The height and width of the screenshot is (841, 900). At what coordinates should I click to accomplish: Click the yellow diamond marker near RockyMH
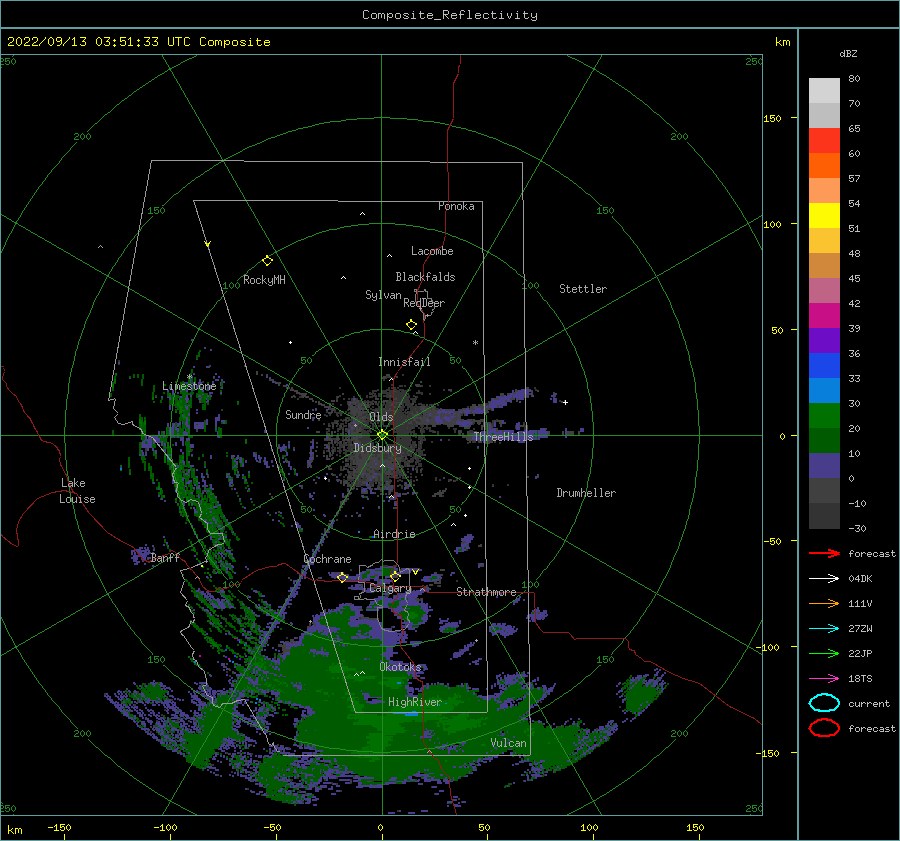267,261
